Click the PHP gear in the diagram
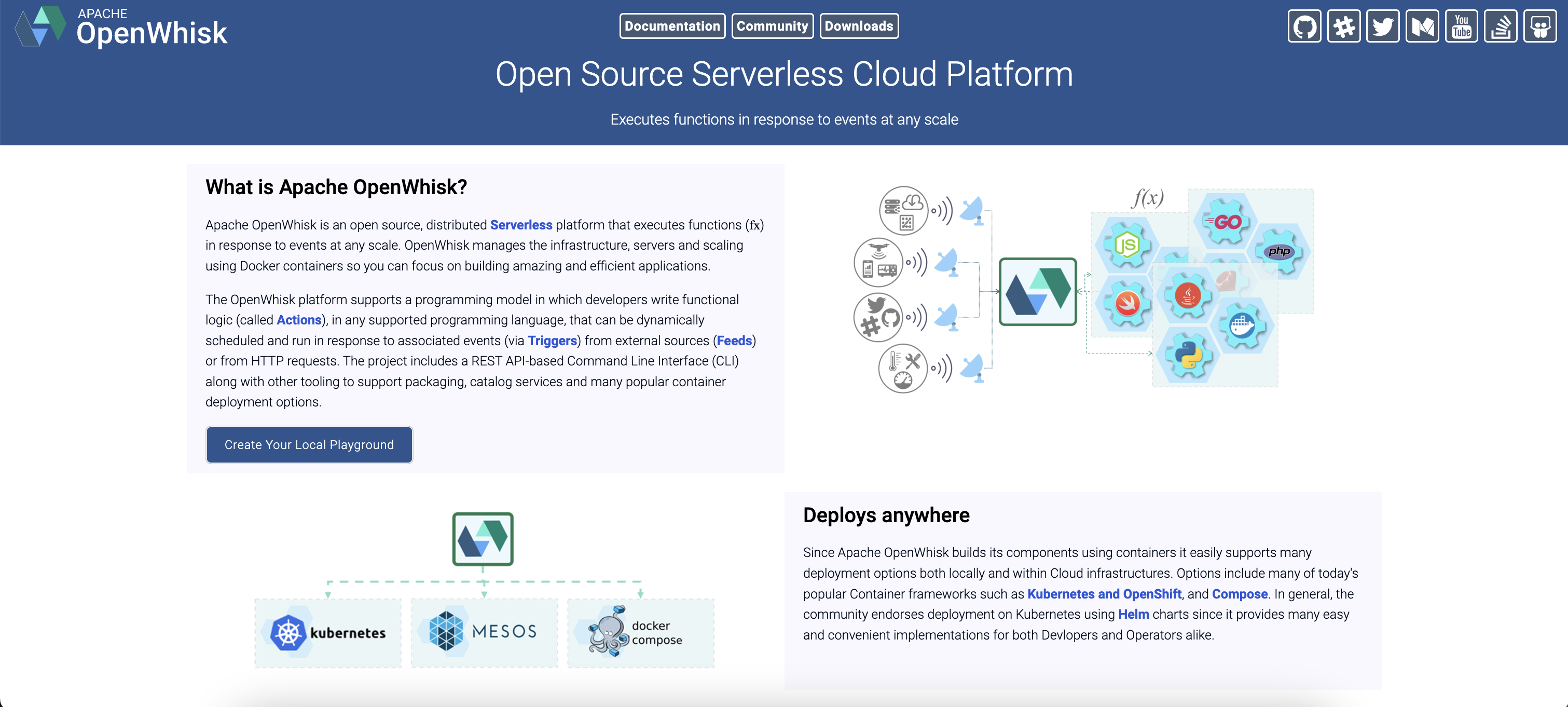This screenshot has height=707, width=1568. pyautogui.click(x=1280, y=251)
